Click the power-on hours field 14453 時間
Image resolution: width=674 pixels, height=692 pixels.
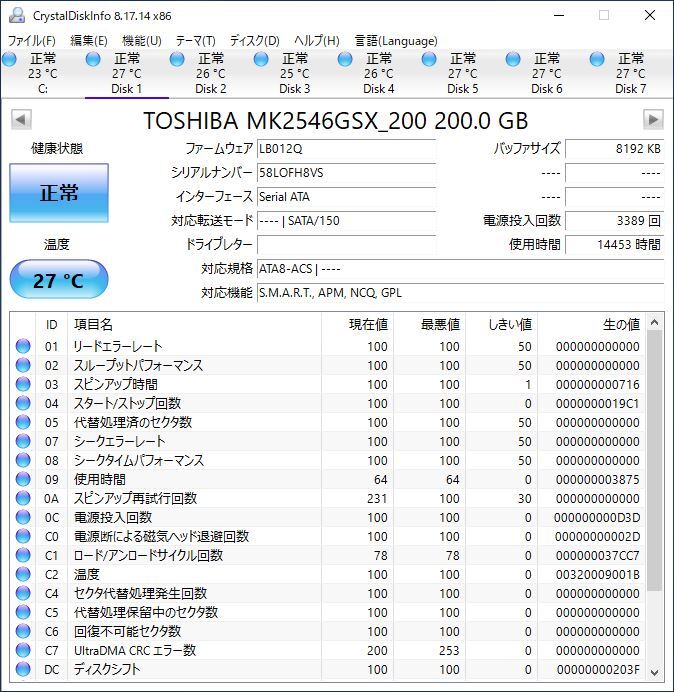[x=614, y=244]
